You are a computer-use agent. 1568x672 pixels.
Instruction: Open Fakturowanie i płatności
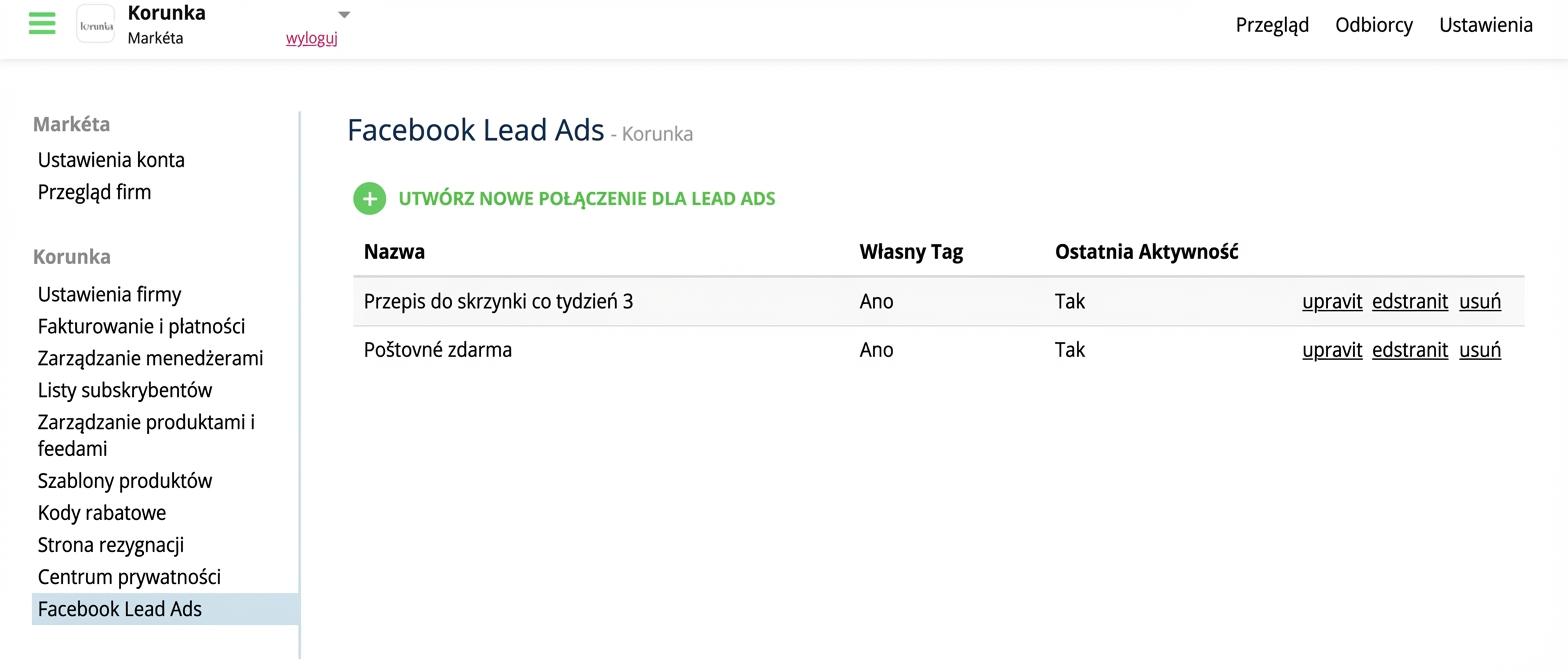(141, 326)
